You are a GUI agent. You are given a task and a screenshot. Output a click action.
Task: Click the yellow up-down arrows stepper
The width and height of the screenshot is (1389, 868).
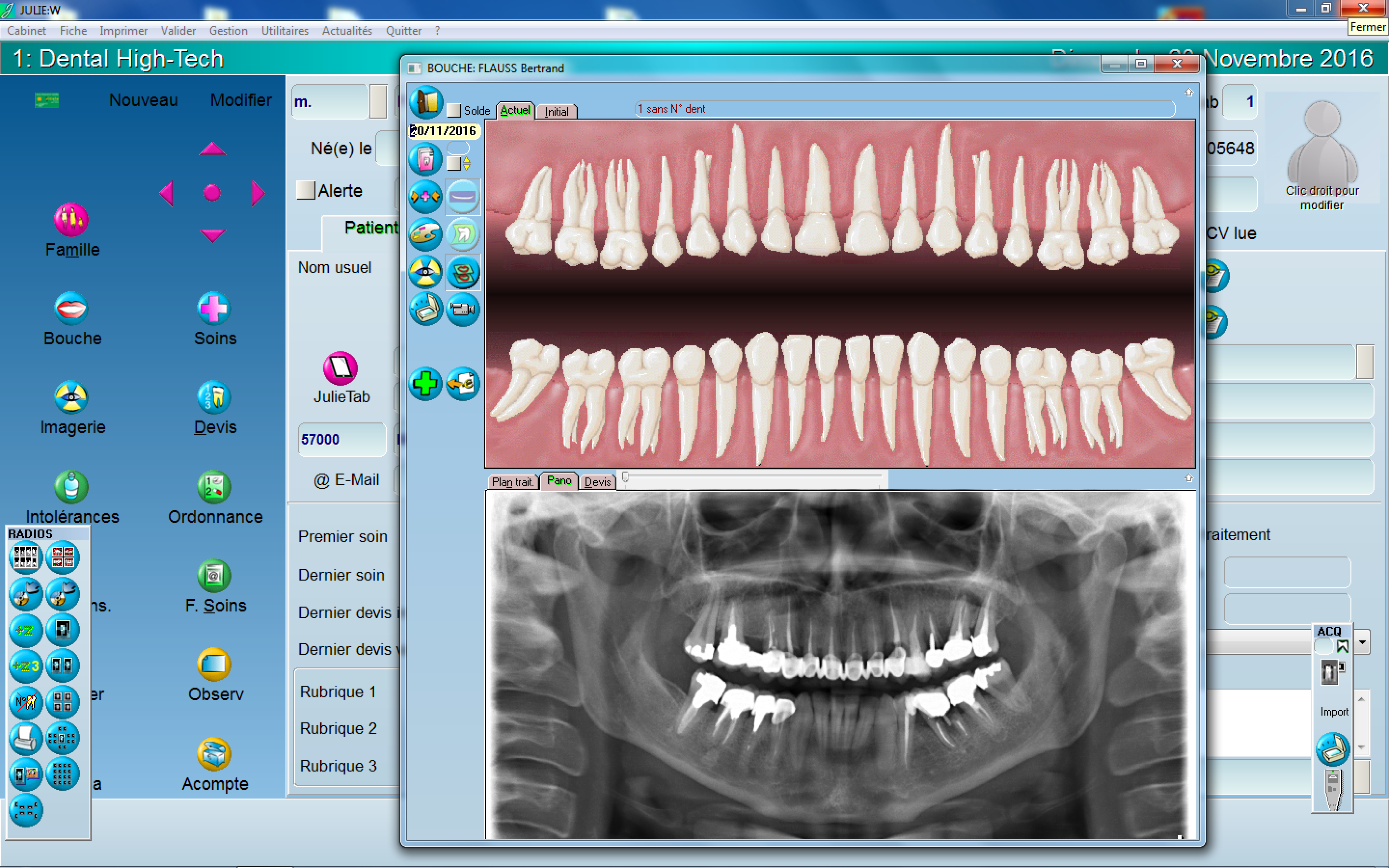point(467,163)
